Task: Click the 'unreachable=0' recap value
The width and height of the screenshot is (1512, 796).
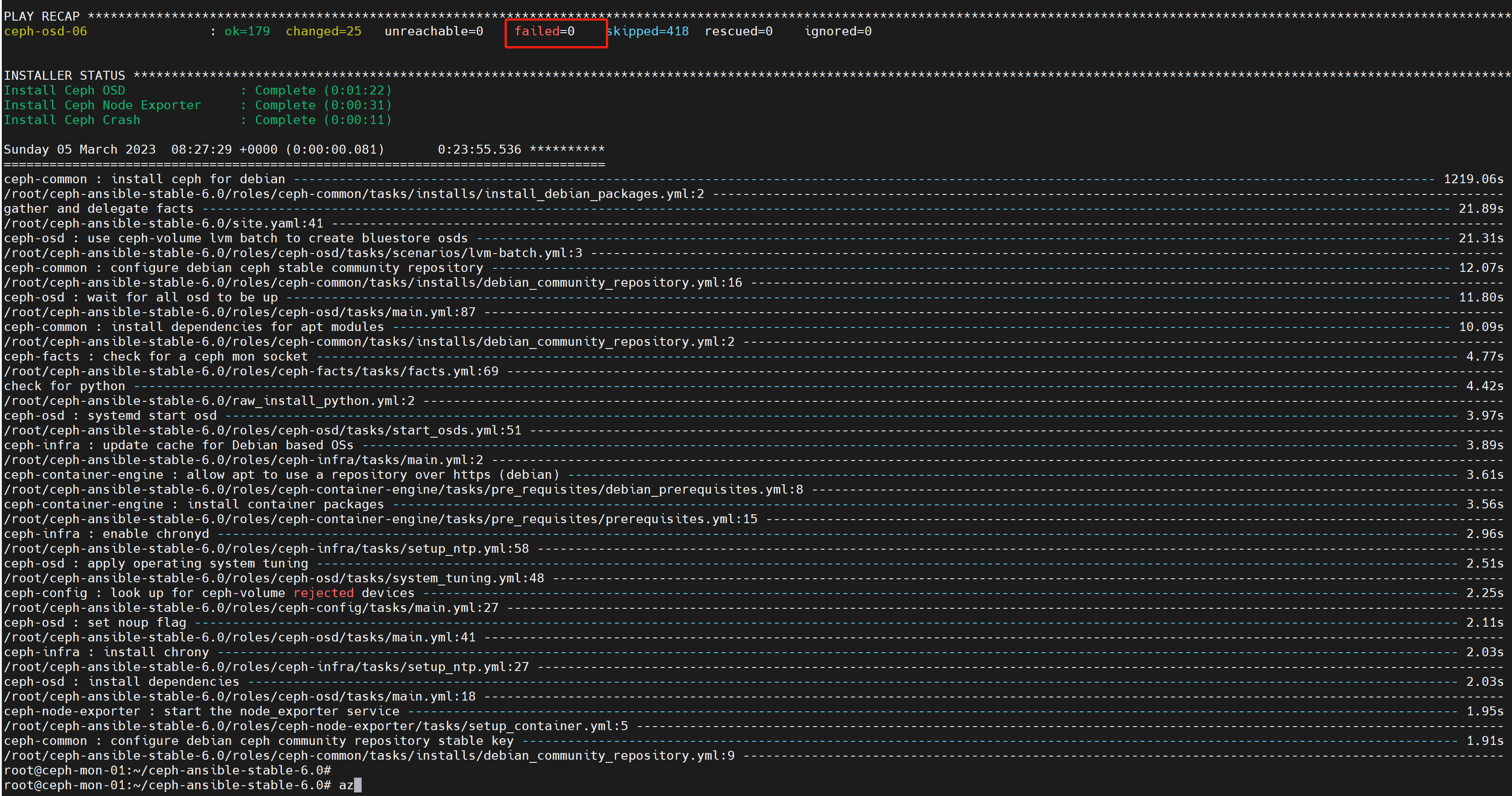Action: 434,31
